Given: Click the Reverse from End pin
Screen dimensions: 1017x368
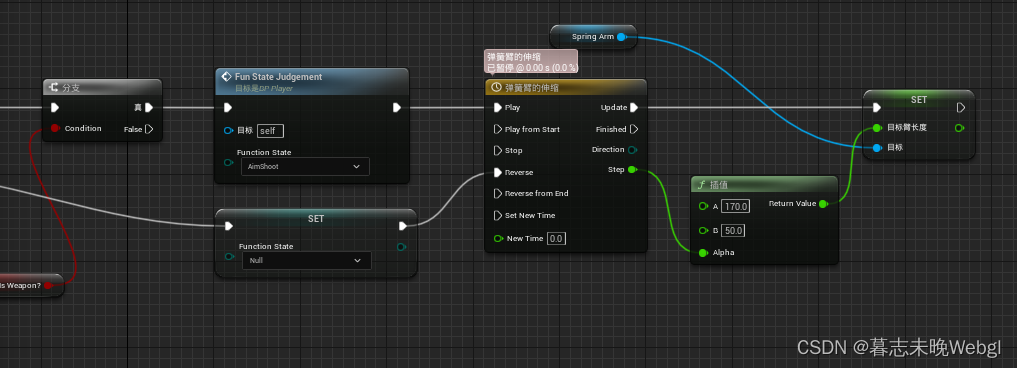Looking at the screenshot, I should (x=497, y=193).
